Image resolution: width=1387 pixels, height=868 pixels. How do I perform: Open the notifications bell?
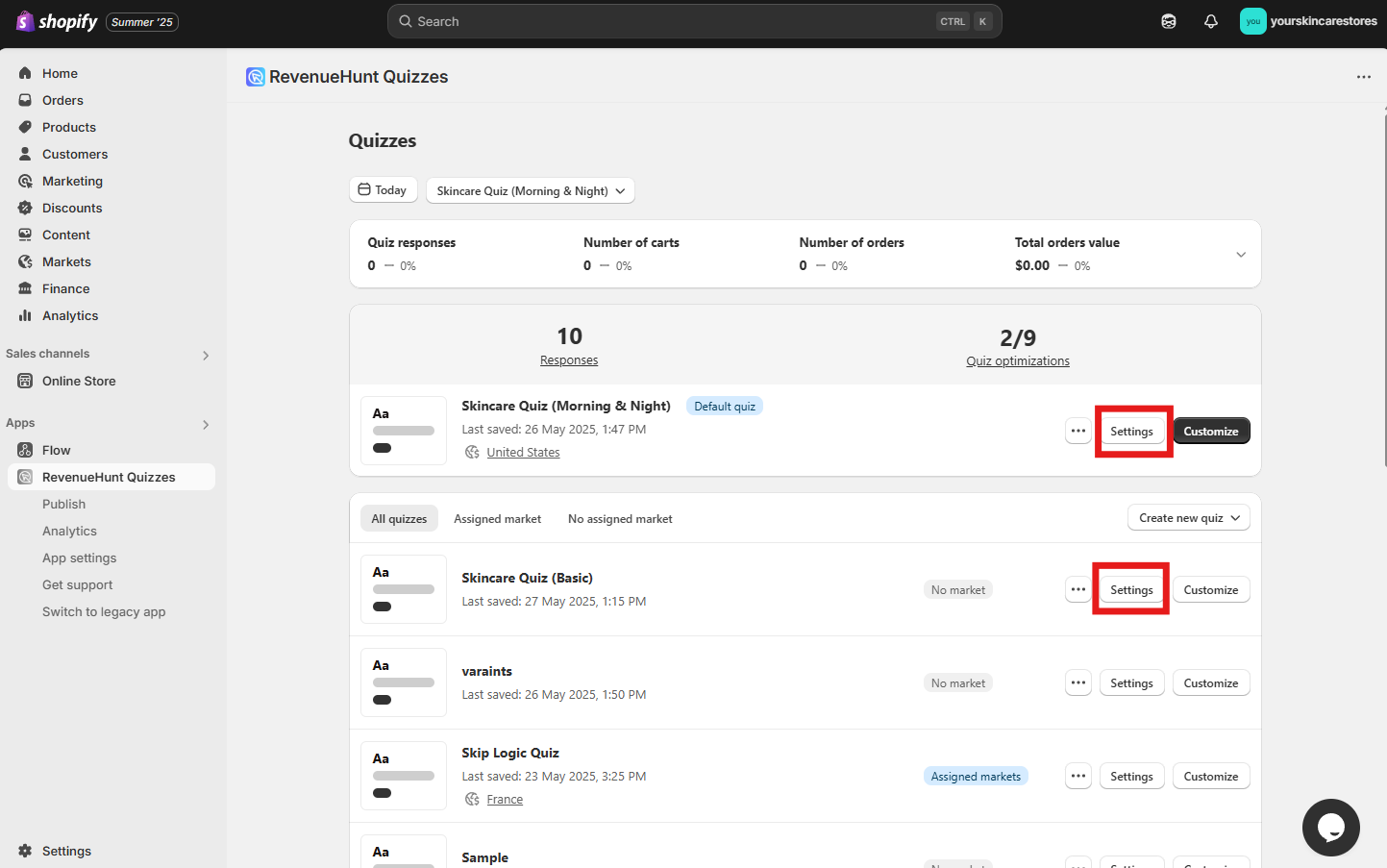click(x=1211, y=21)
